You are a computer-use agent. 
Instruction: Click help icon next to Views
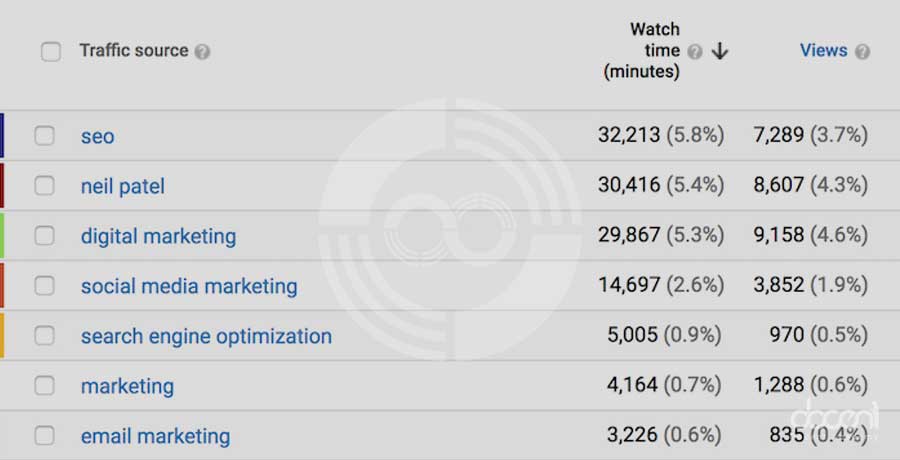click(x=862, y=52)
